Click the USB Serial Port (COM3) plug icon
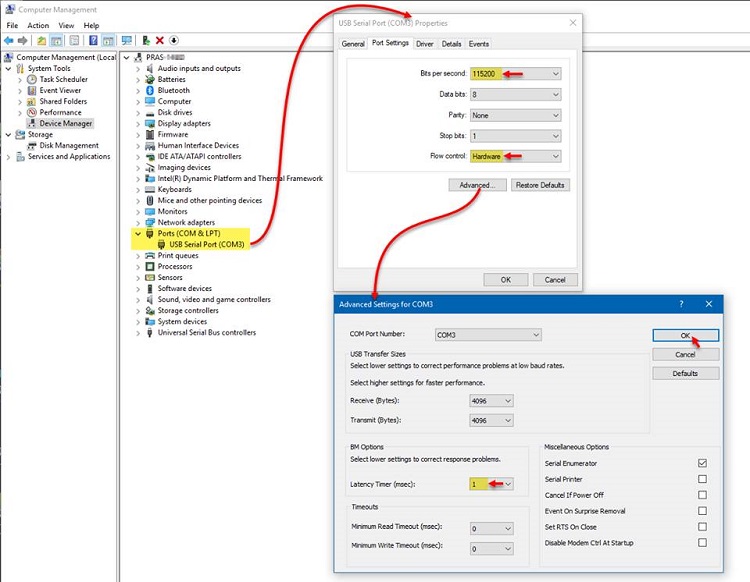The width and height of the screenshot is (750, 582). pos(161,244)
